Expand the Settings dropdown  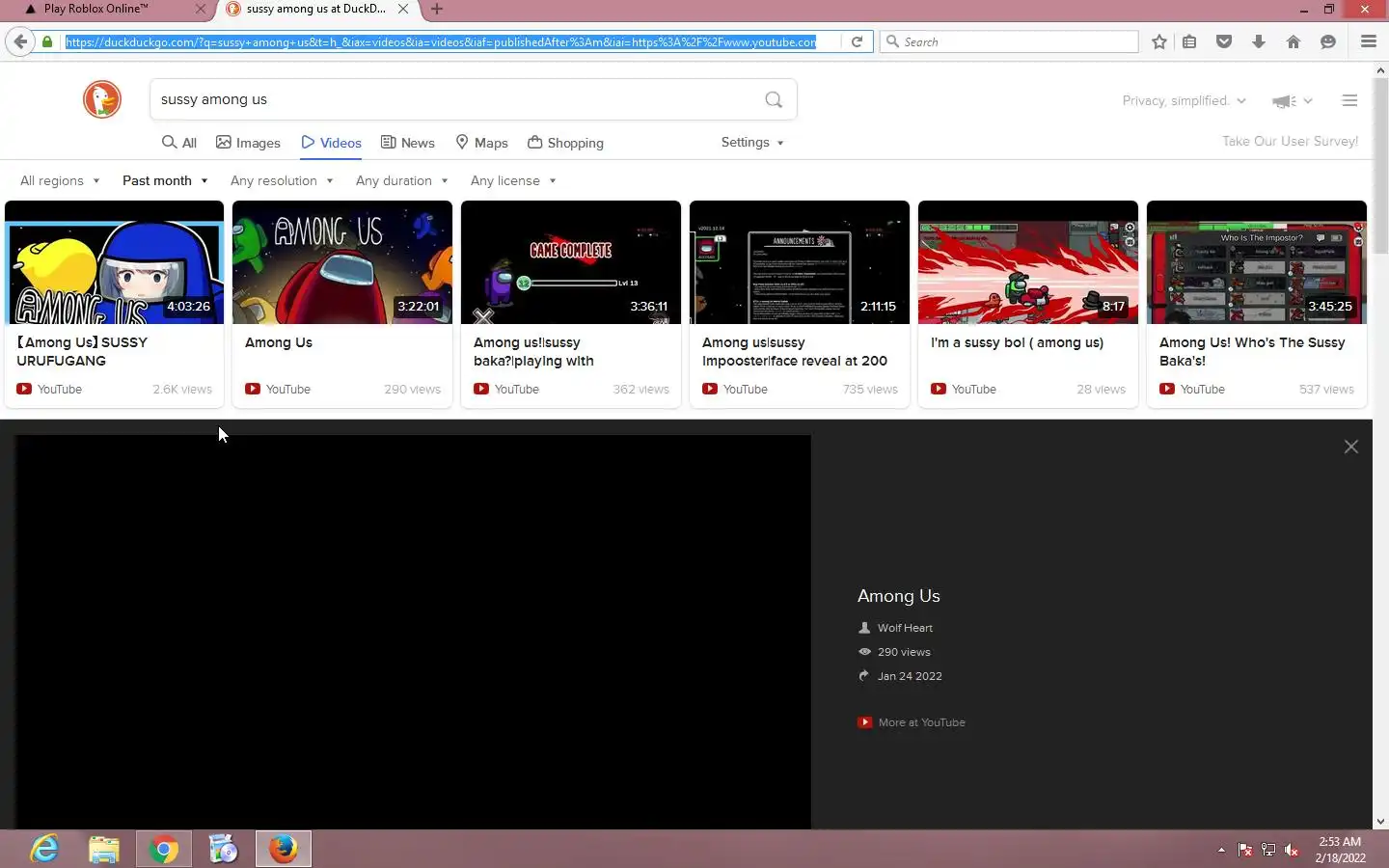point(752,142)
